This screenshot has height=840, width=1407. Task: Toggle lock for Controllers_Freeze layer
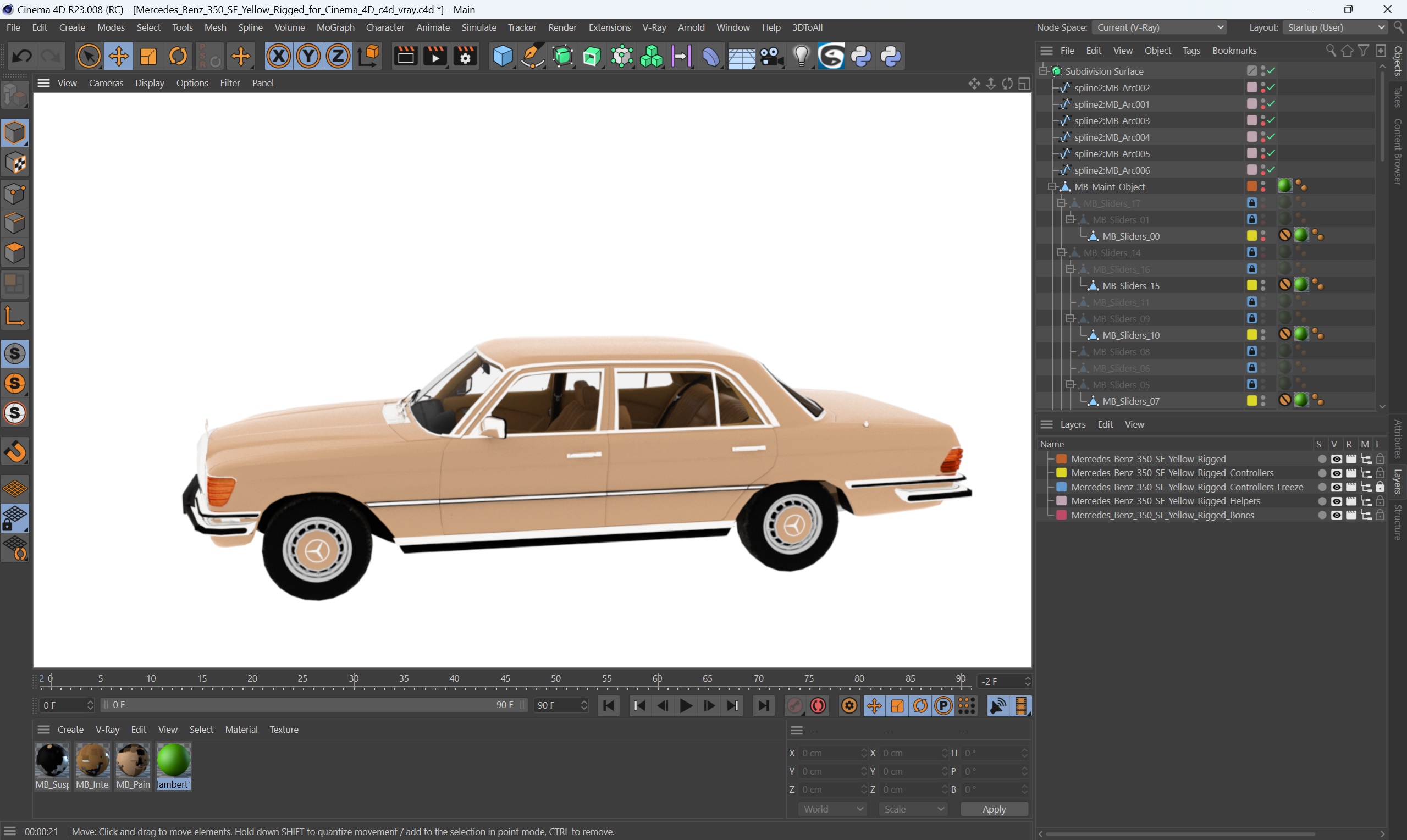(1380, 487)
